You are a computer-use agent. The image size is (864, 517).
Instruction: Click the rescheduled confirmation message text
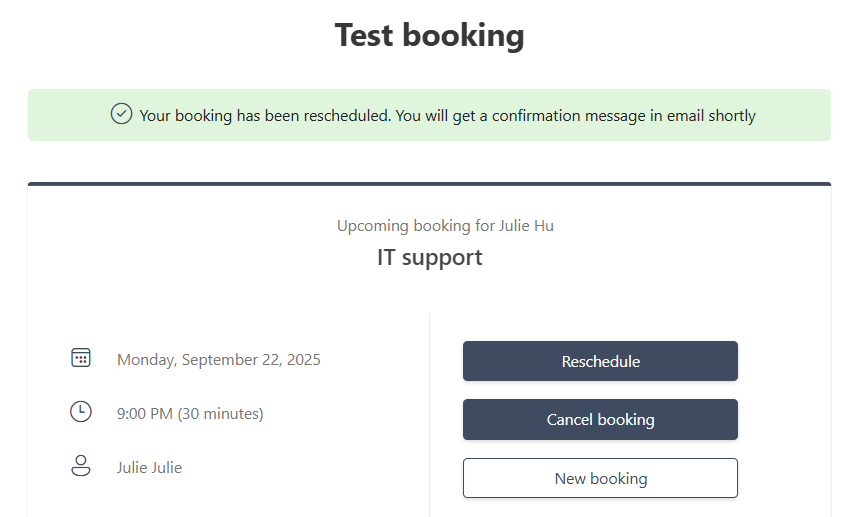point(447,116)
